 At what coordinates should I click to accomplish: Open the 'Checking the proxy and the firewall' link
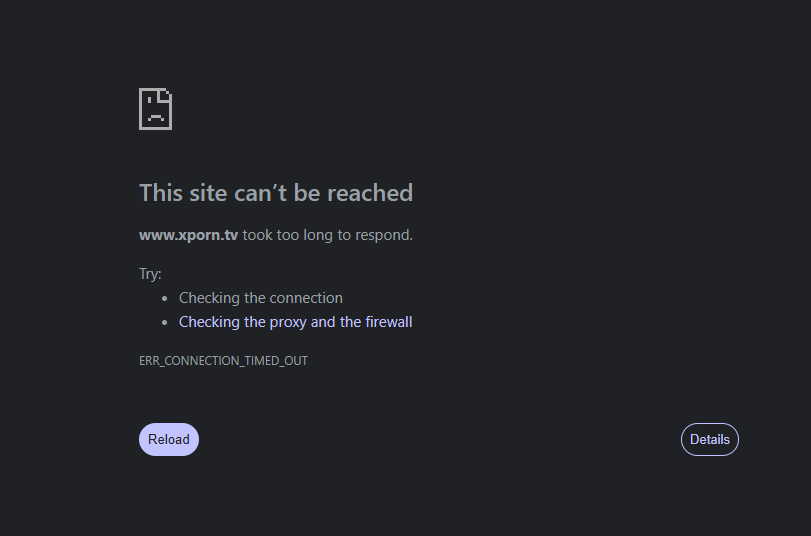[x=295, y=322]
